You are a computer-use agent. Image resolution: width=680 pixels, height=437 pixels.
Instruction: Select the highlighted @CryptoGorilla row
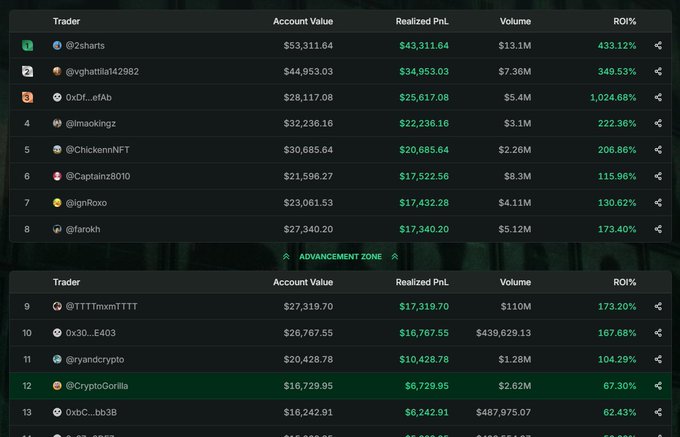point(340,386)
